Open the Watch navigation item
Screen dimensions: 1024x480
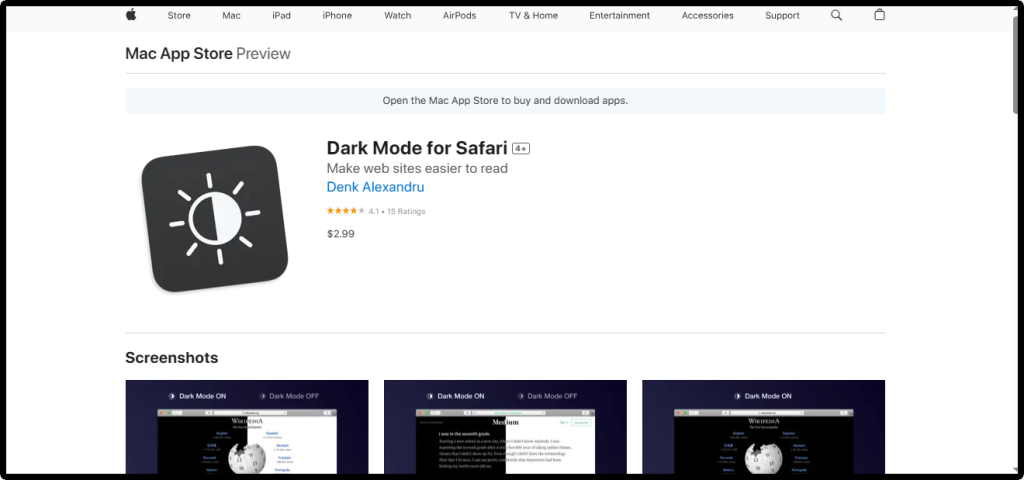[397, 16]
